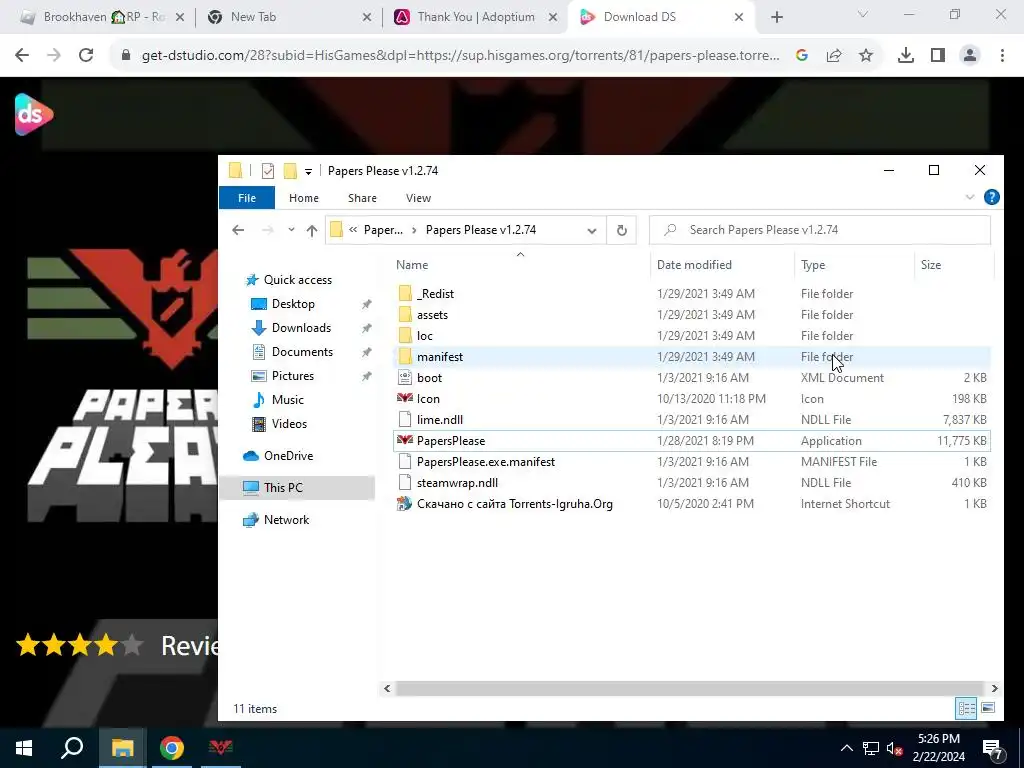This screenshot has width=1024, height=768.
Task: Open the View ribbon tab
Action: tap(419, 198)
